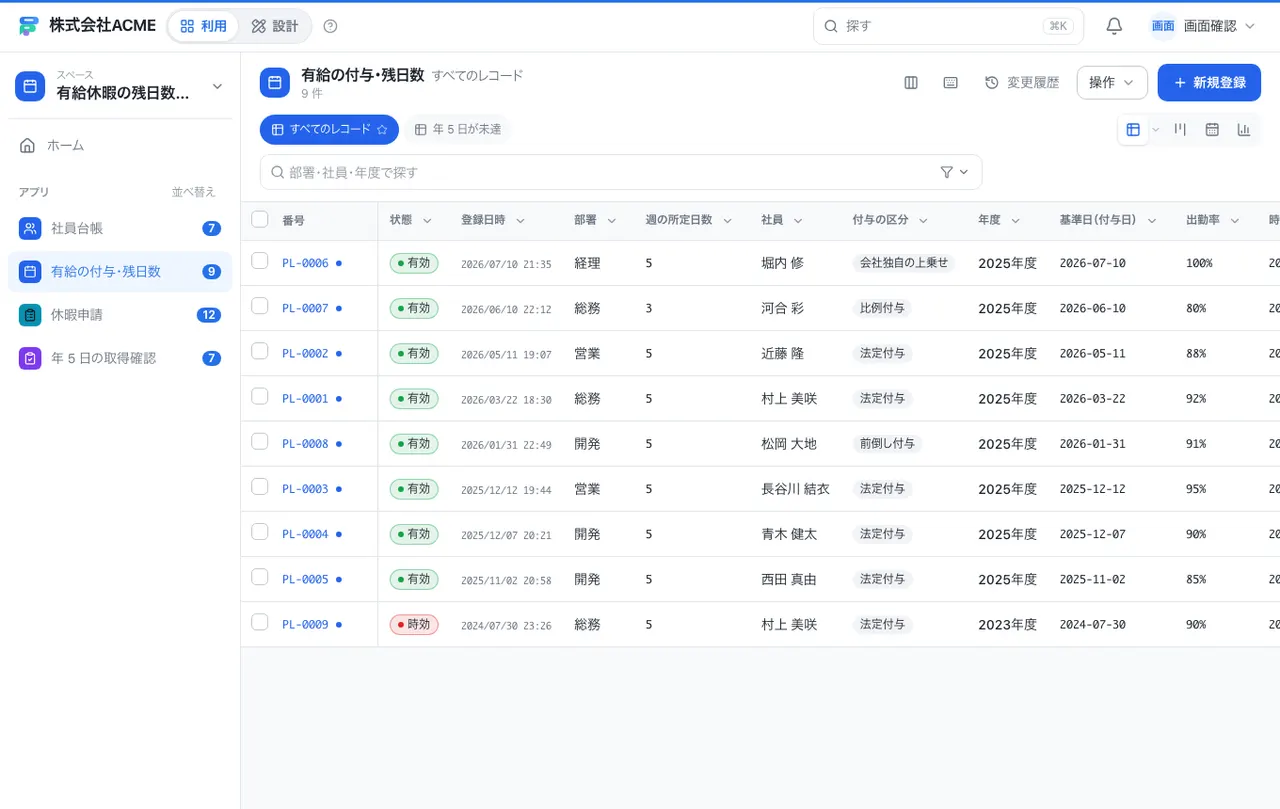
Task: Toggle the select-all header checkbox
Action: coord(260,219)
